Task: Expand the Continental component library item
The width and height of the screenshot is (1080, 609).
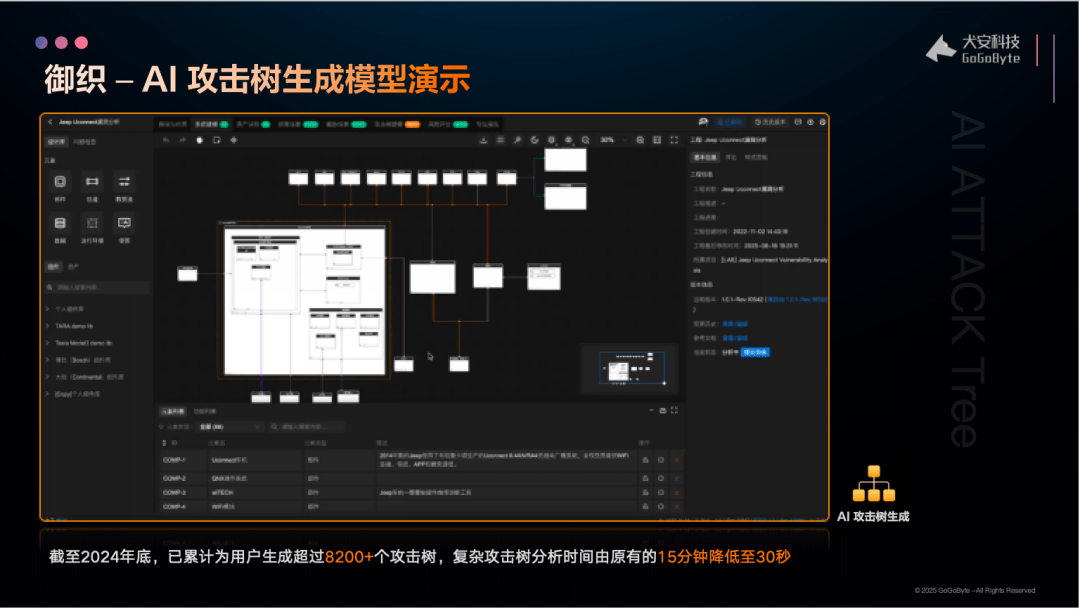Action: coord(48,377)
